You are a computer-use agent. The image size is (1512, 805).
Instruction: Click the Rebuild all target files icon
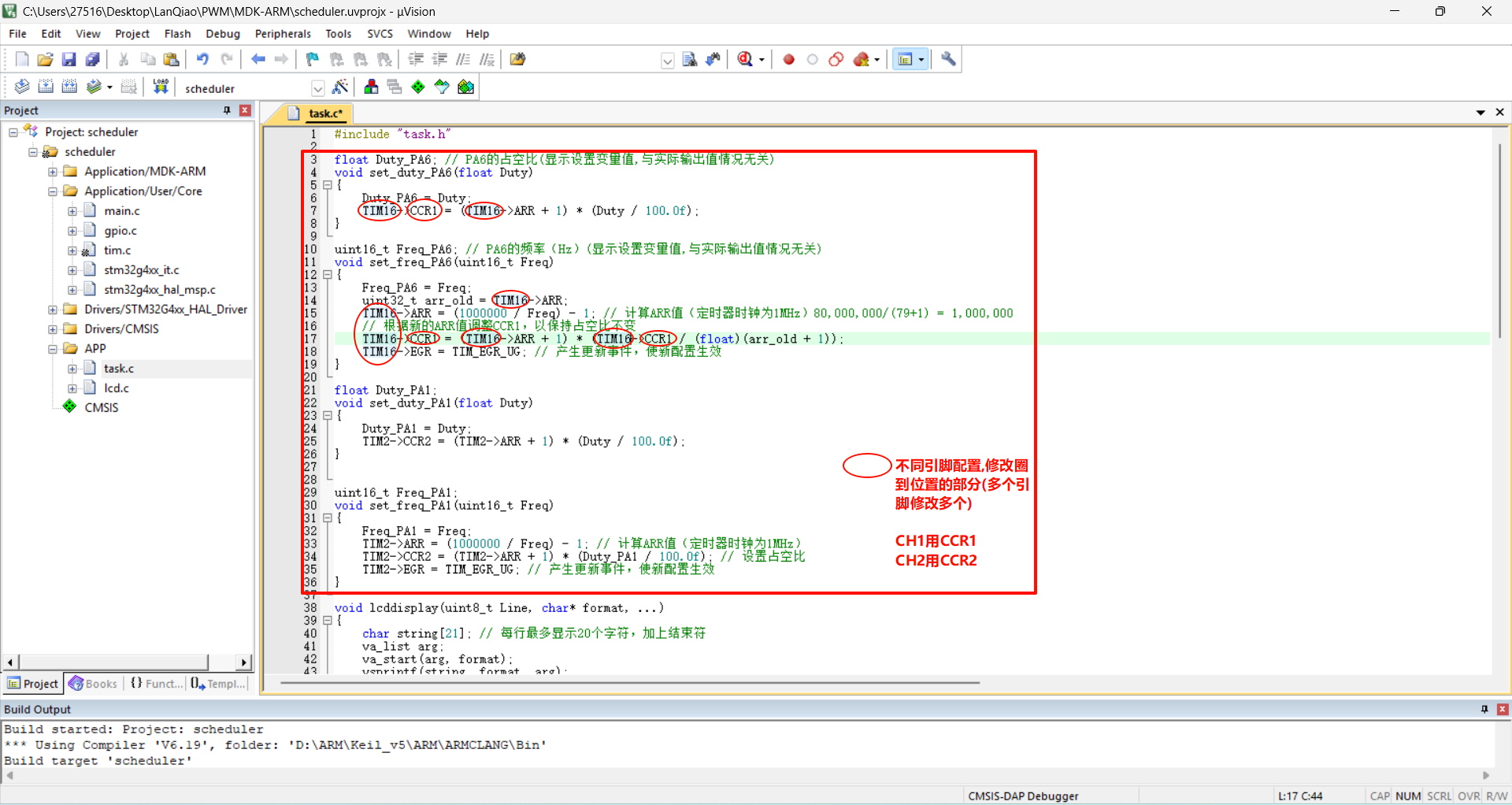[69, 87]
